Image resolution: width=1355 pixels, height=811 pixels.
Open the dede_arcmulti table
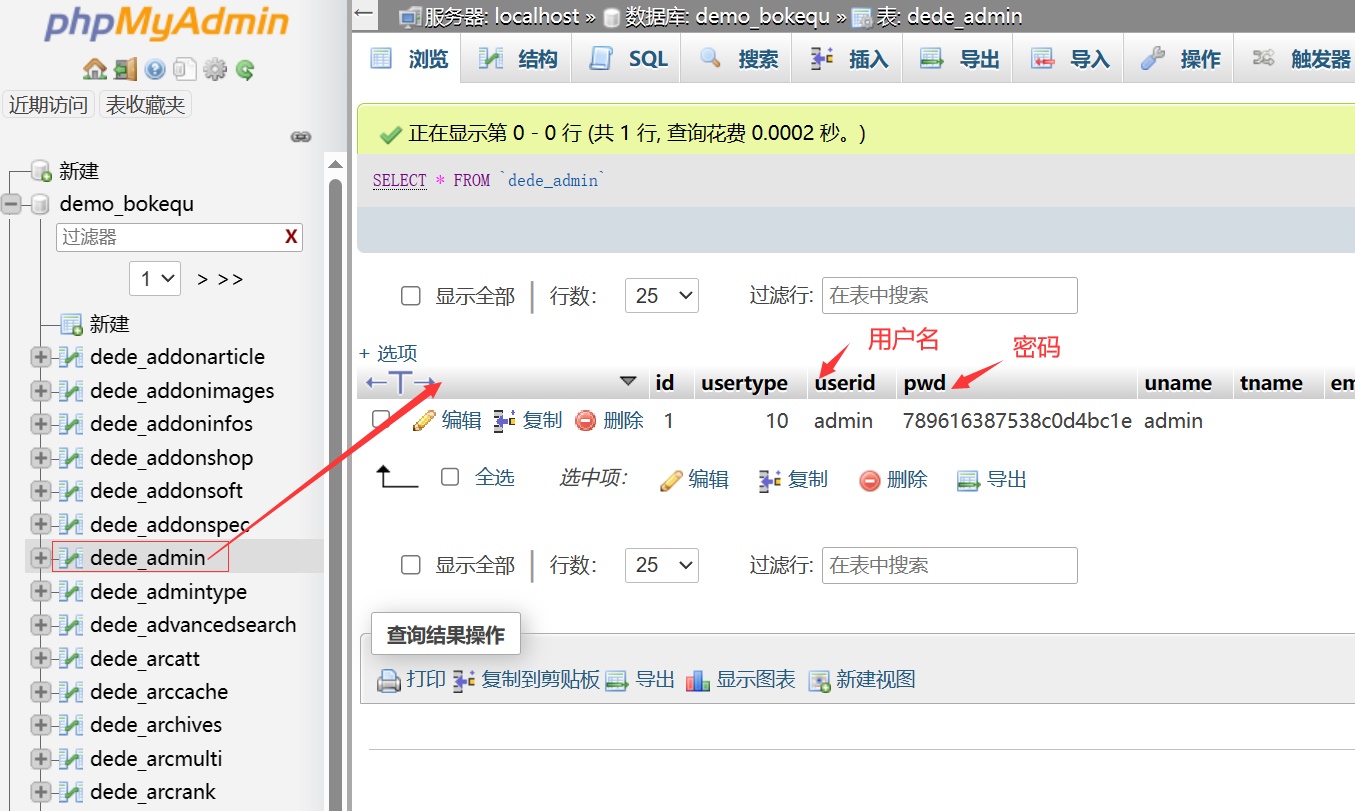(156, 759)
